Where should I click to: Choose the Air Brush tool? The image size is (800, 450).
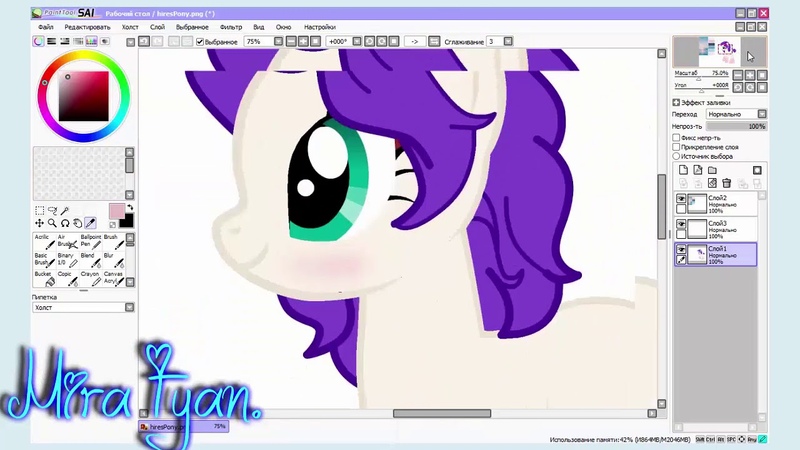coord(67,242)
